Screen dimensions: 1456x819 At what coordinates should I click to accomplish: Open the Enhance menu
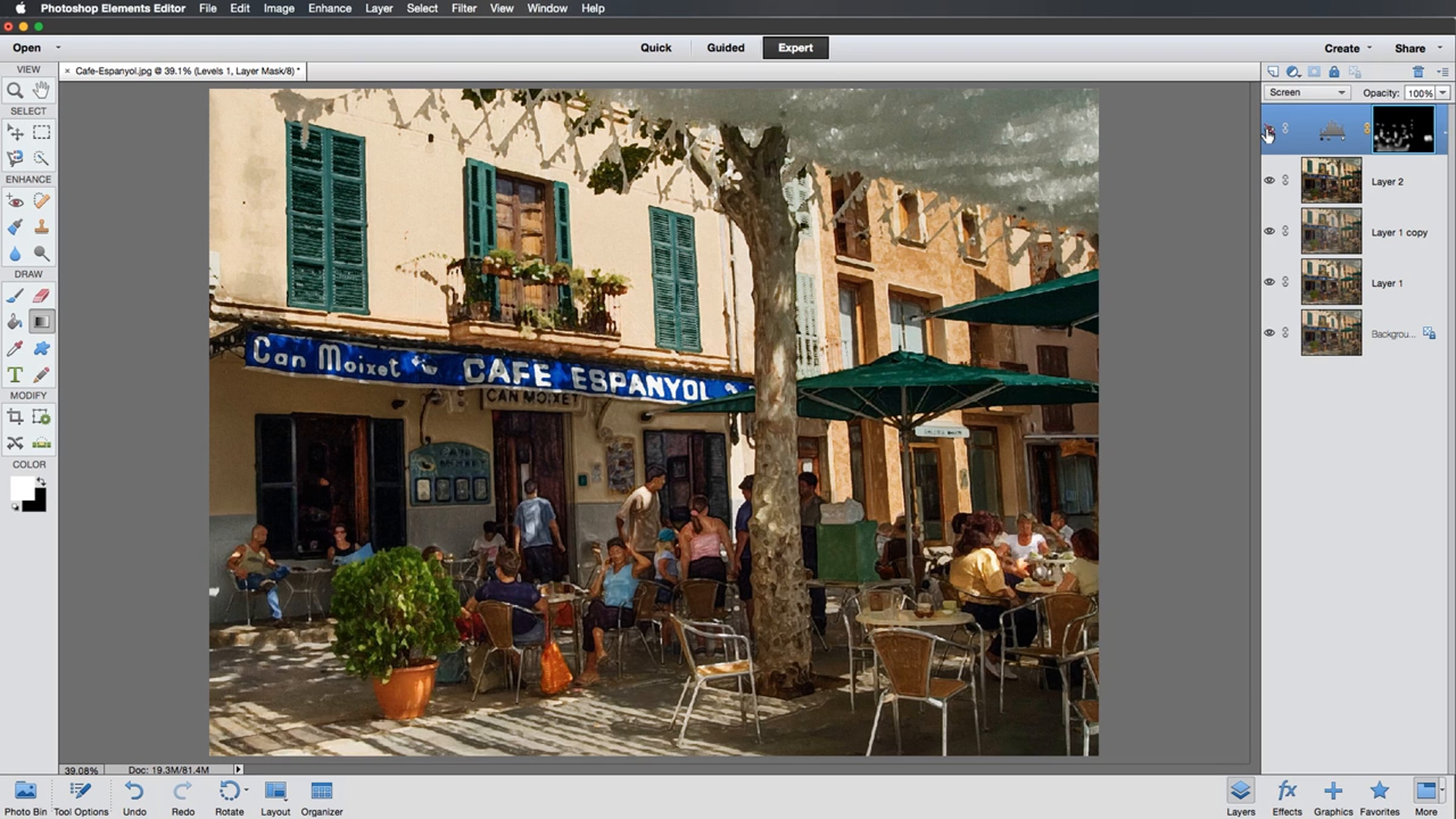coord(330,8)
